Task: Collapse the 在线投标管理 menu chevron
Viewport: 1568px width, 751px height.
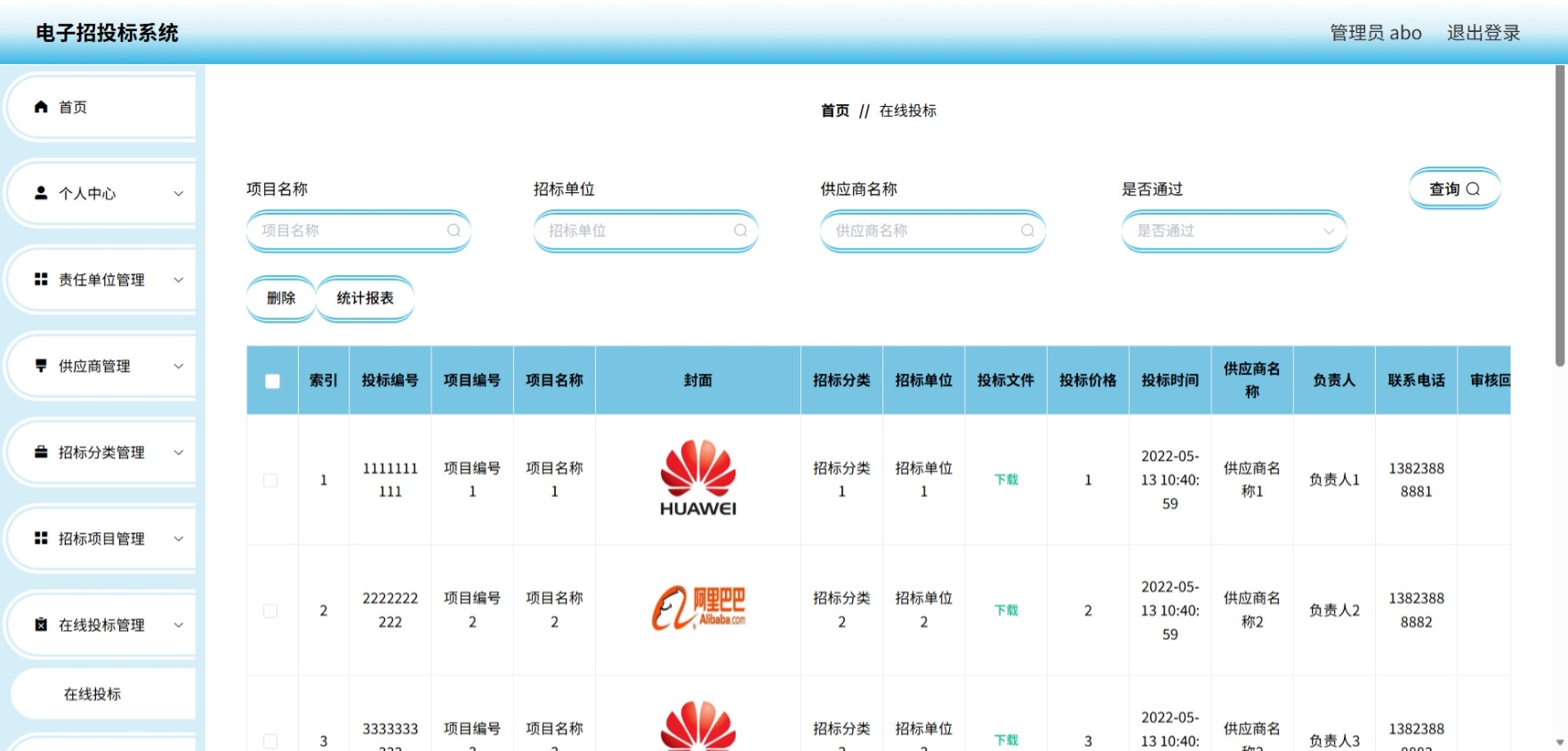Action: coord(178,626)
